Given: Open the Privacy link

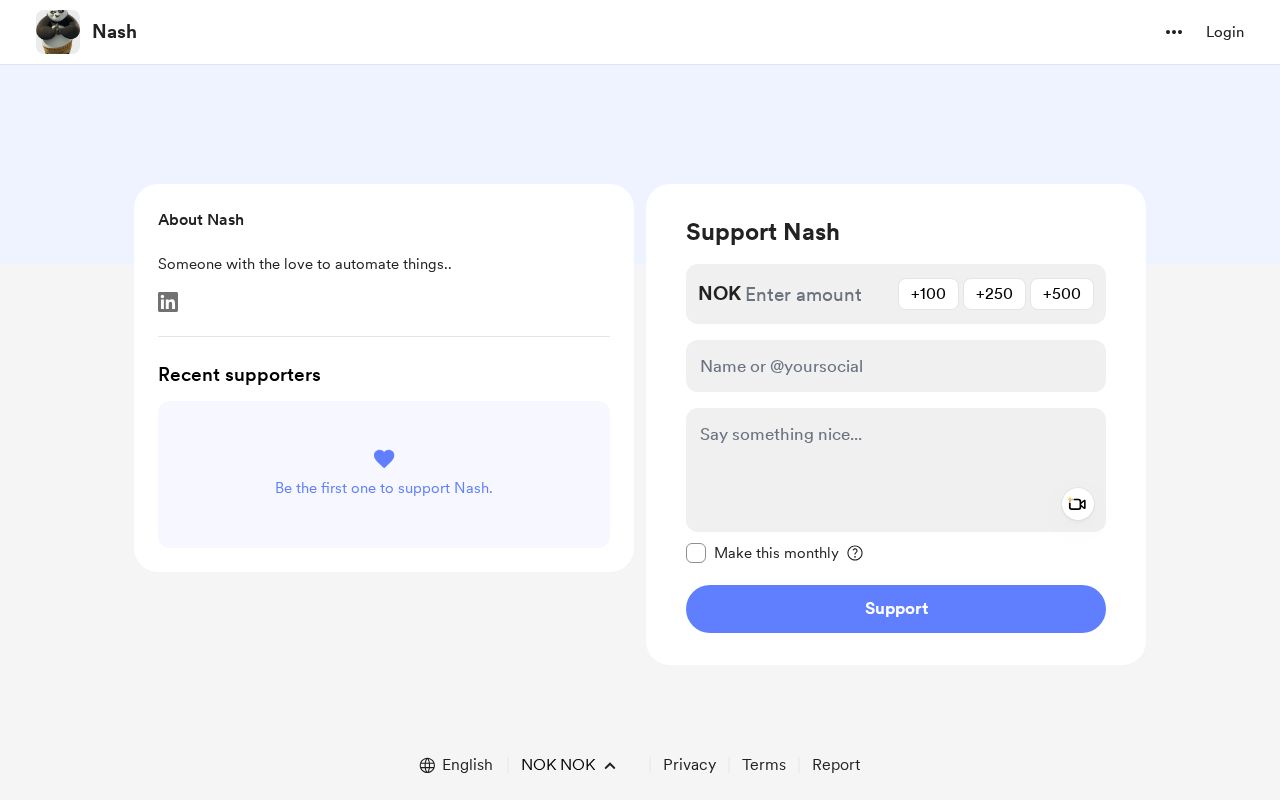Looking at the screenshot, I should coord(689,765).
